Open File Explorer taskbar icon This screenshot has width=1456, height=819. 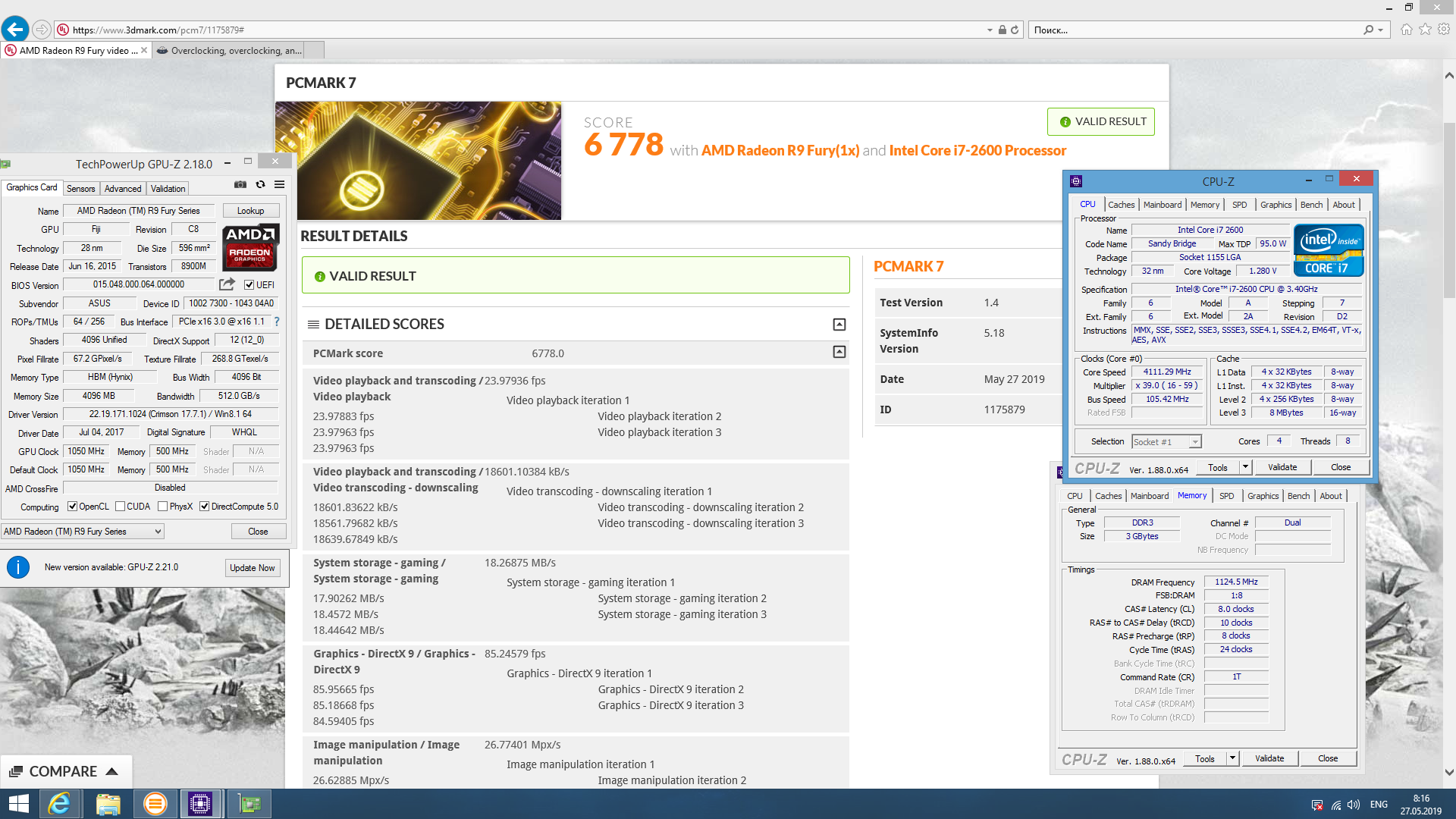[x=108, y=804]
